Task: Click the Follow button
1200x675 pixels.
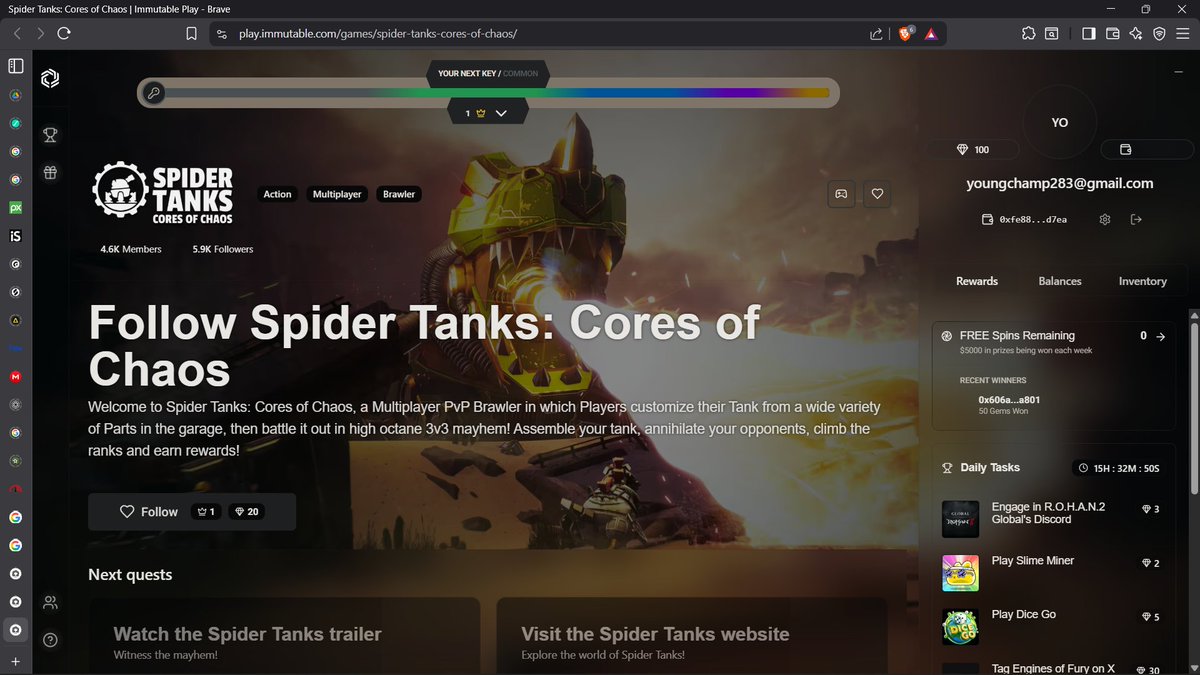Action: pyautogui.click(x=192, y=511)
